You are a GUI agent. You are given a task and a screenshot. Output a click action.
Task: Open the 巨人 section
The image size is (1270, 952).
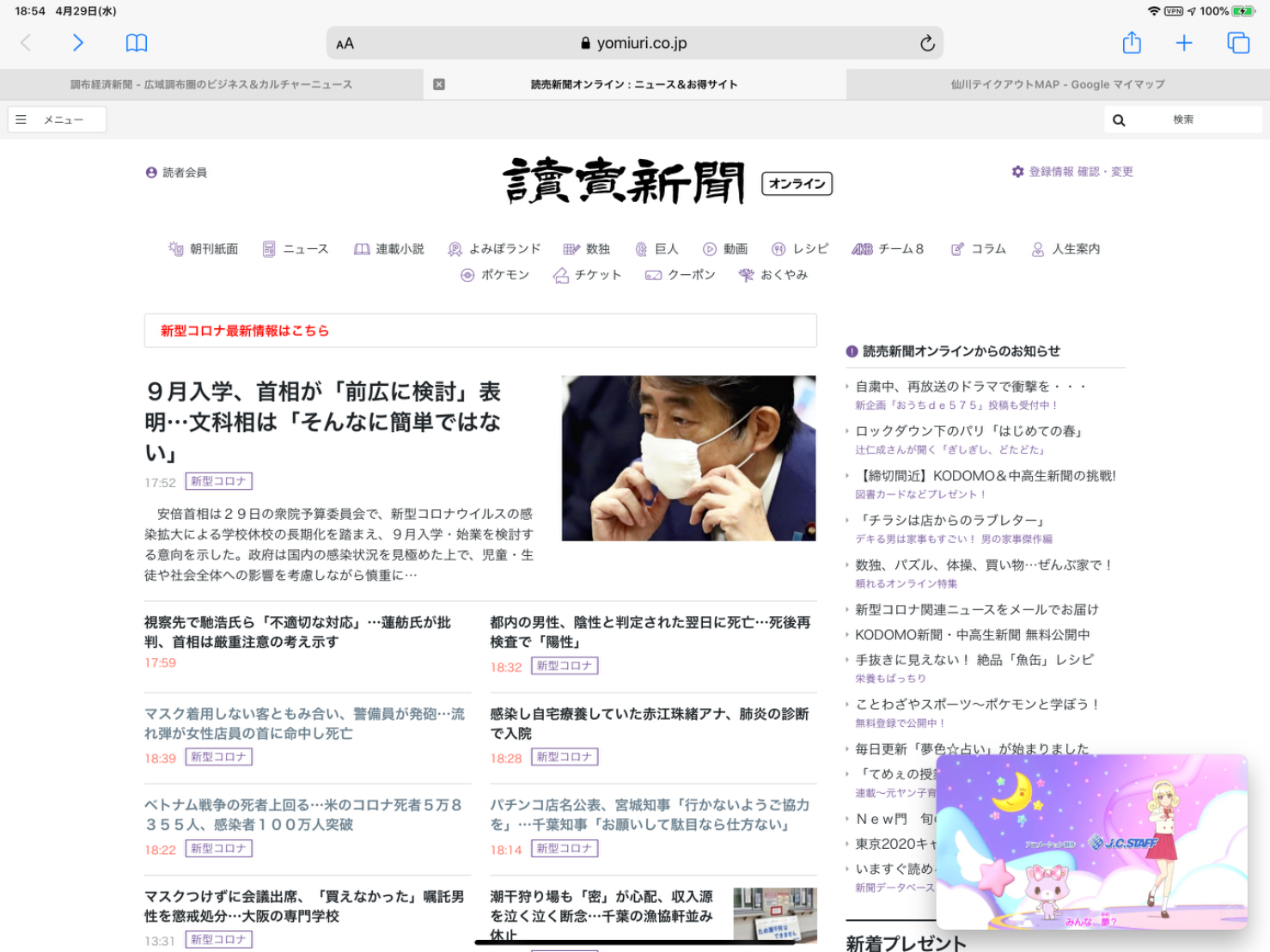[656, 249]
